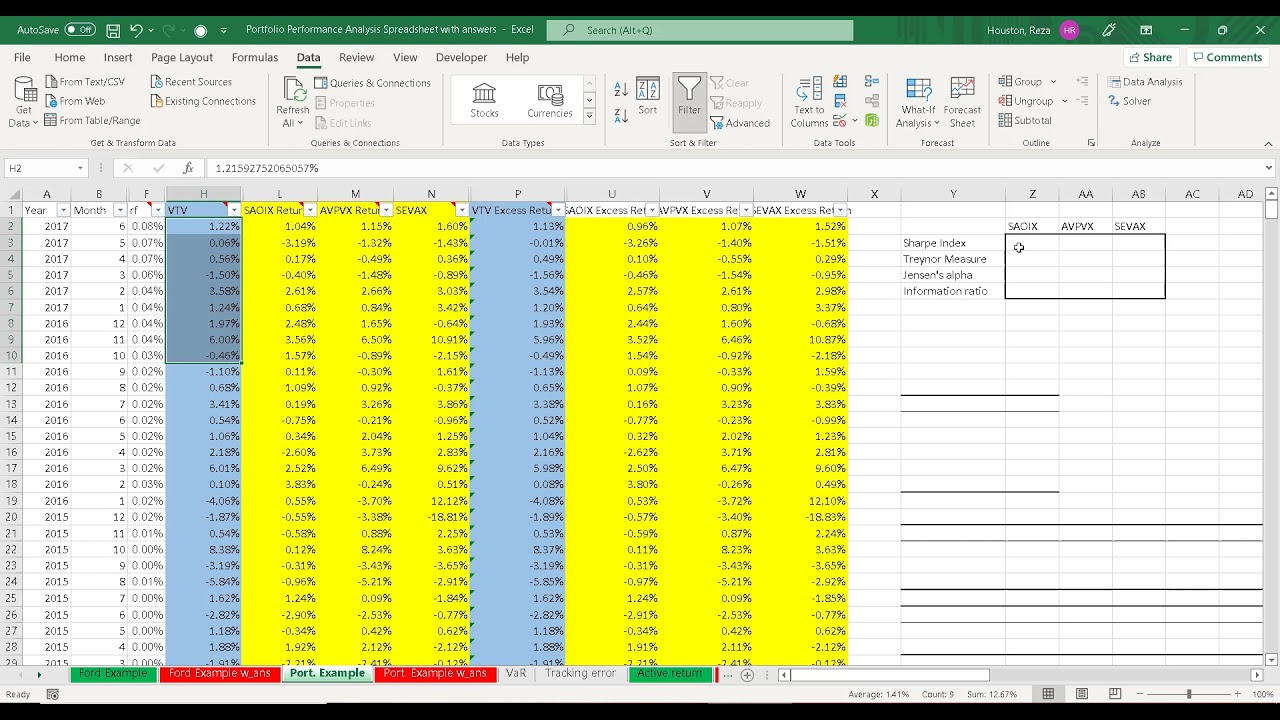
Task: Toggle AutoSave switch
Action: point(79,30)
